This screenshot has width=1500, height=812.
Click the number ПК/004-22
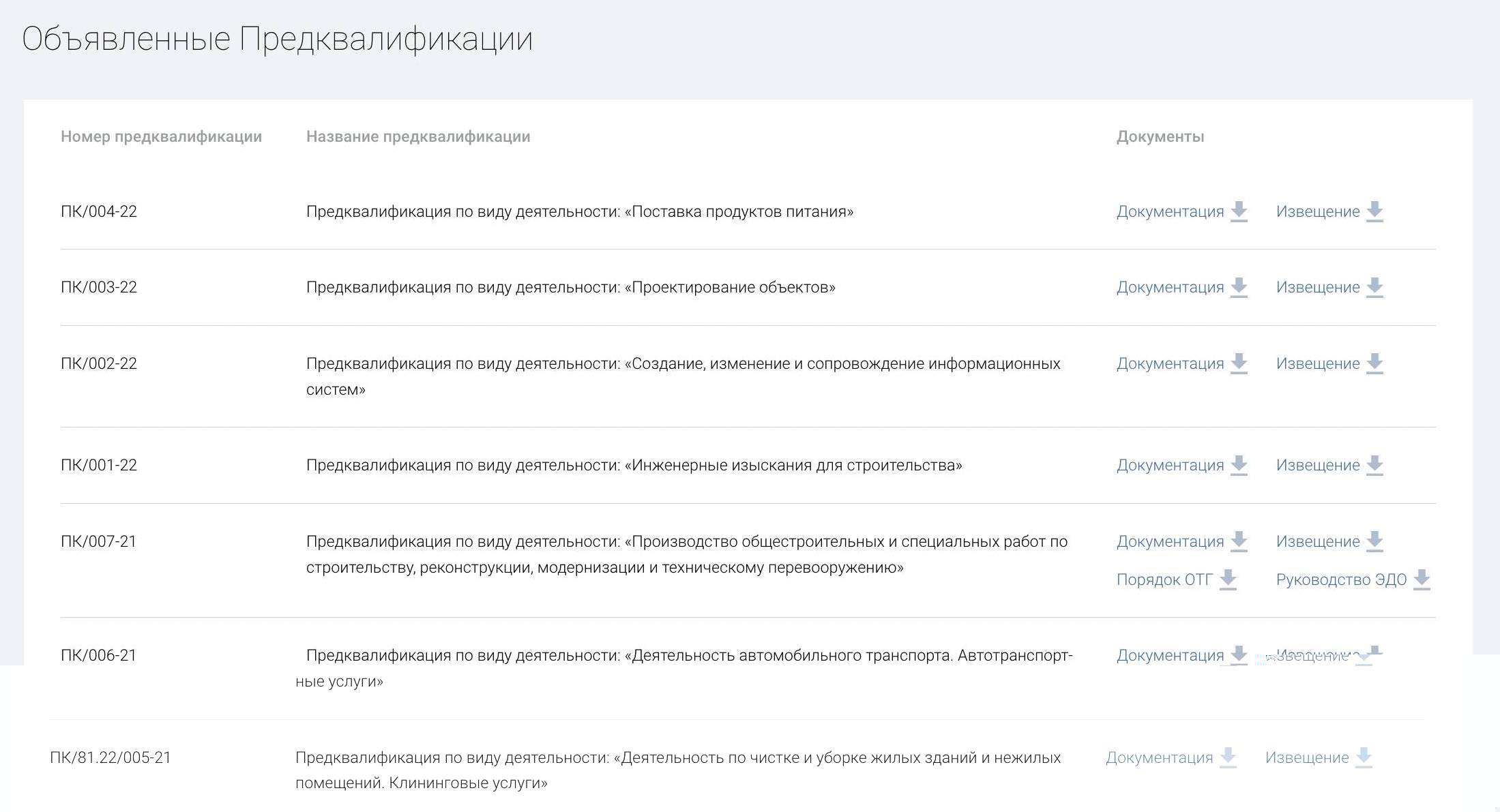click(99, 212)
